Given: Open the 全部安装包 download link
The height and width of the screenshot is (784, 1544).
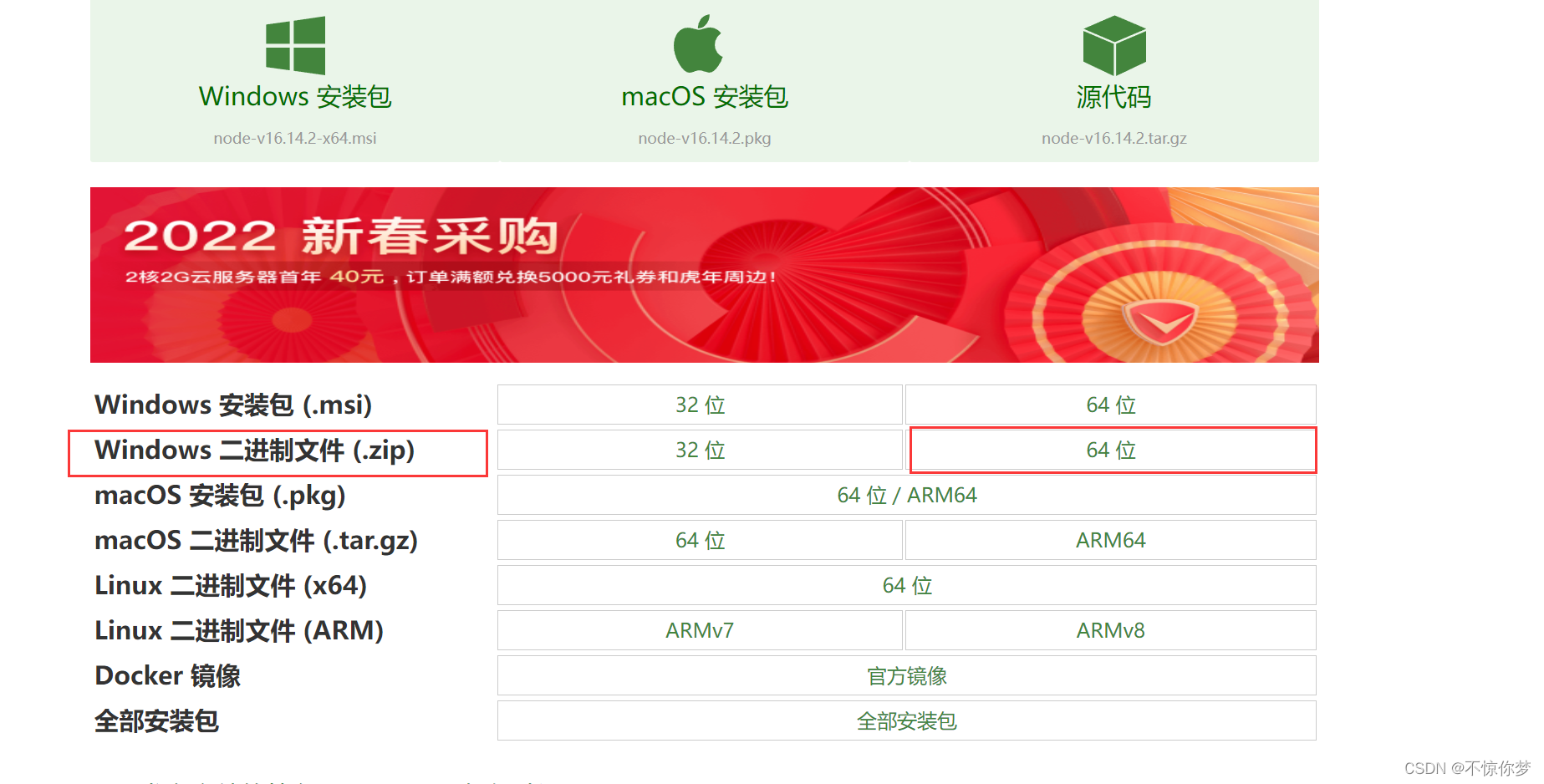Looking at the screenshot, I should (x=907, y=720).
